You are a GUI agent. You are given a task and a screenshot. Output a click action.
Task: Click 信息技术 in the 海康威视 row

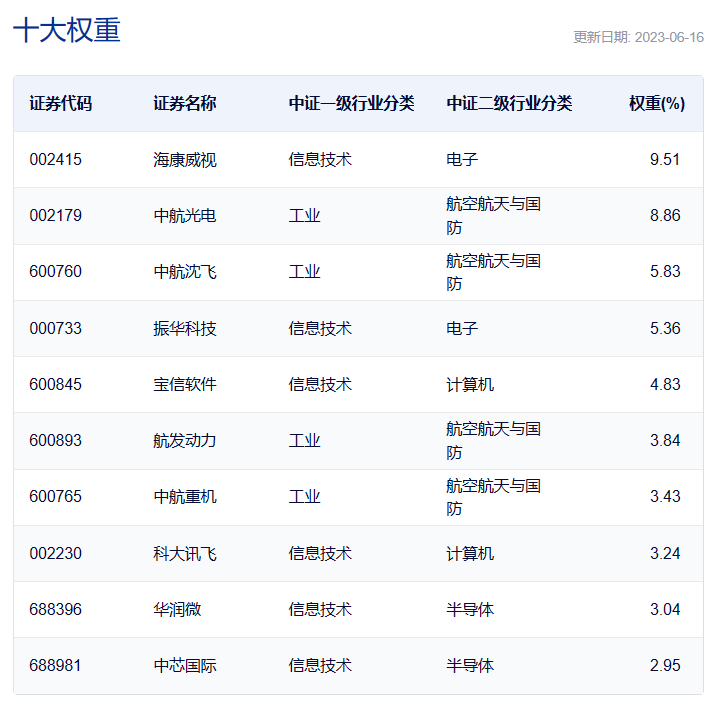tap(320, 160)
